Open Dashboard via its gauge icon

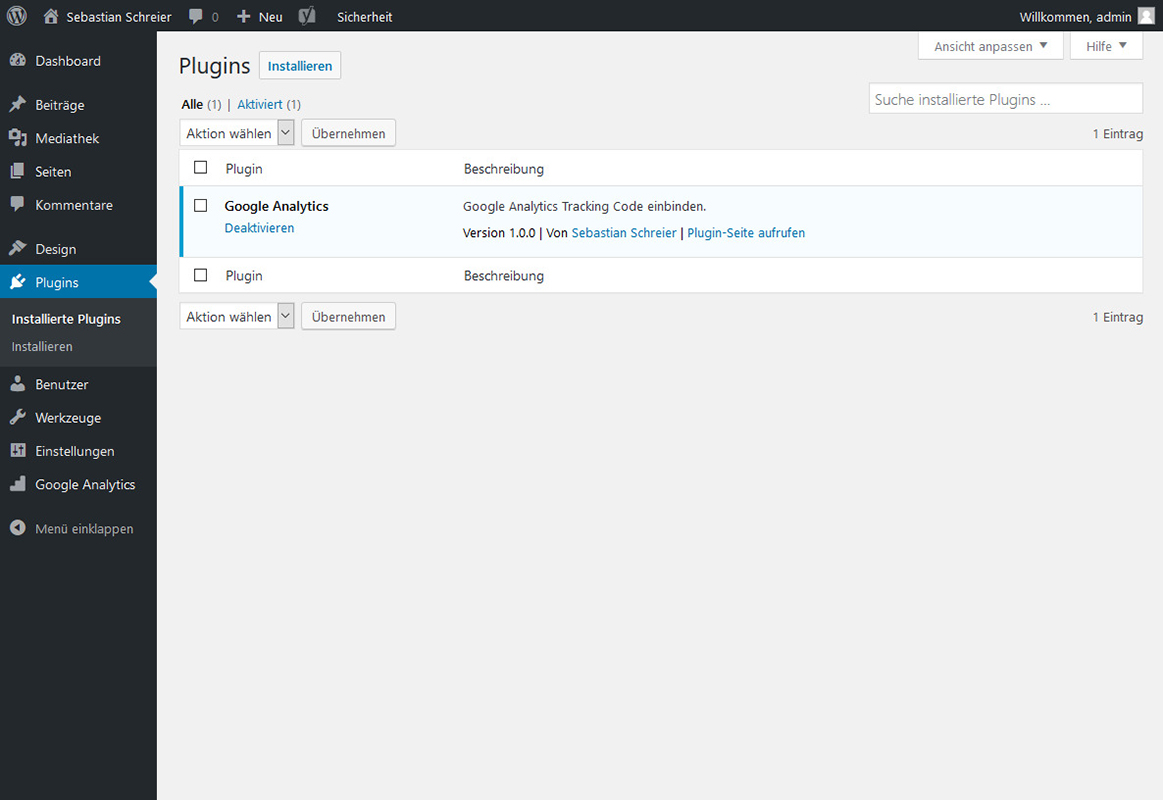click(17, 61)
